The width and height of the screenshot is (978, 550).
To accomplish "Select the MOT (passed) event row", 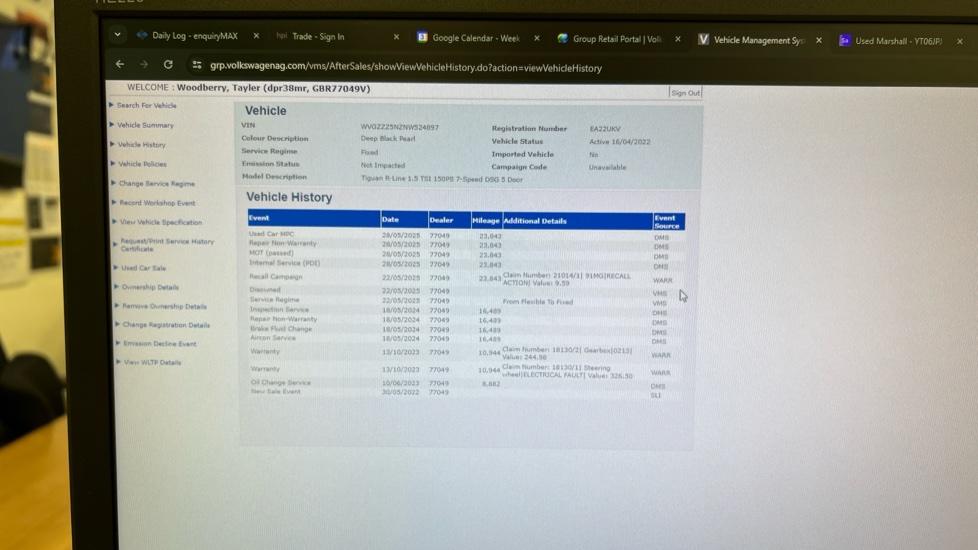I will 466,254.
